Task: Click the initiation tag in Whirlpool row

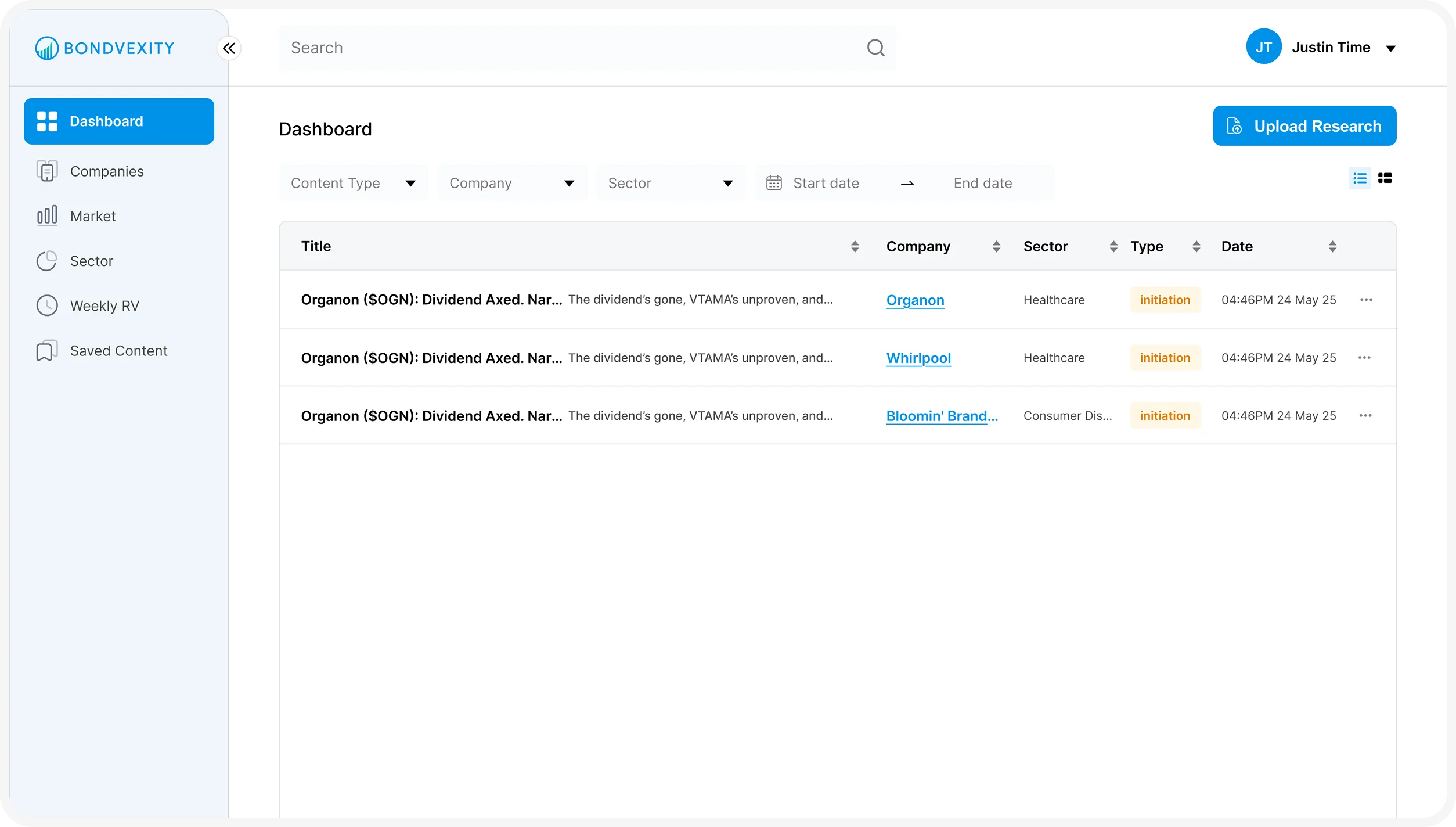Action: tap(1165, 358)
